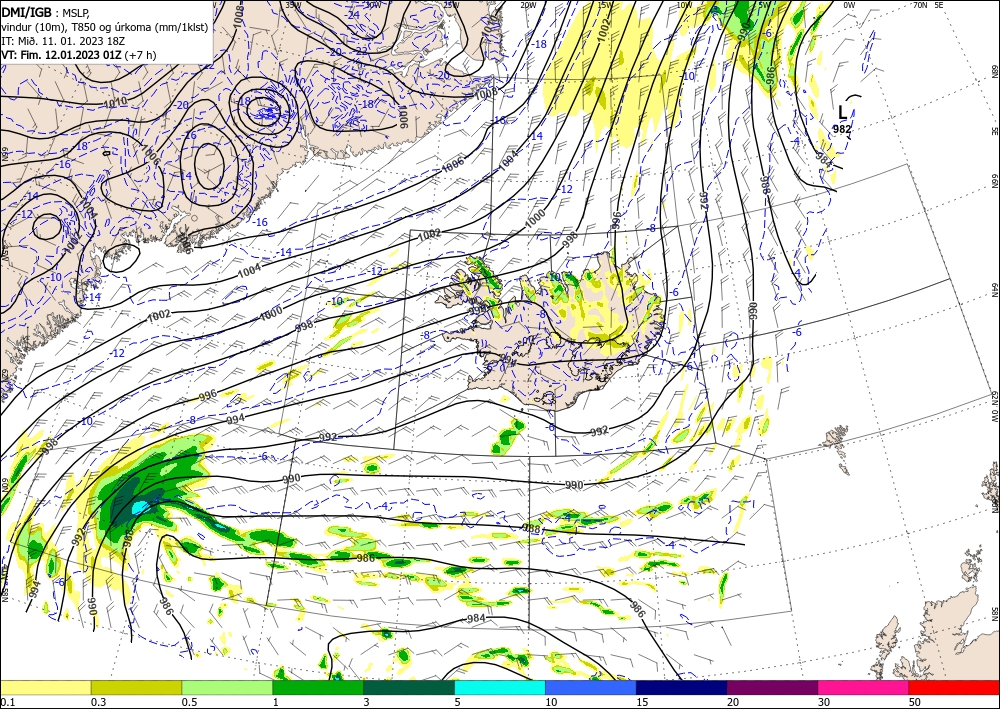Click the legend value '0.1'

point(7,702)
